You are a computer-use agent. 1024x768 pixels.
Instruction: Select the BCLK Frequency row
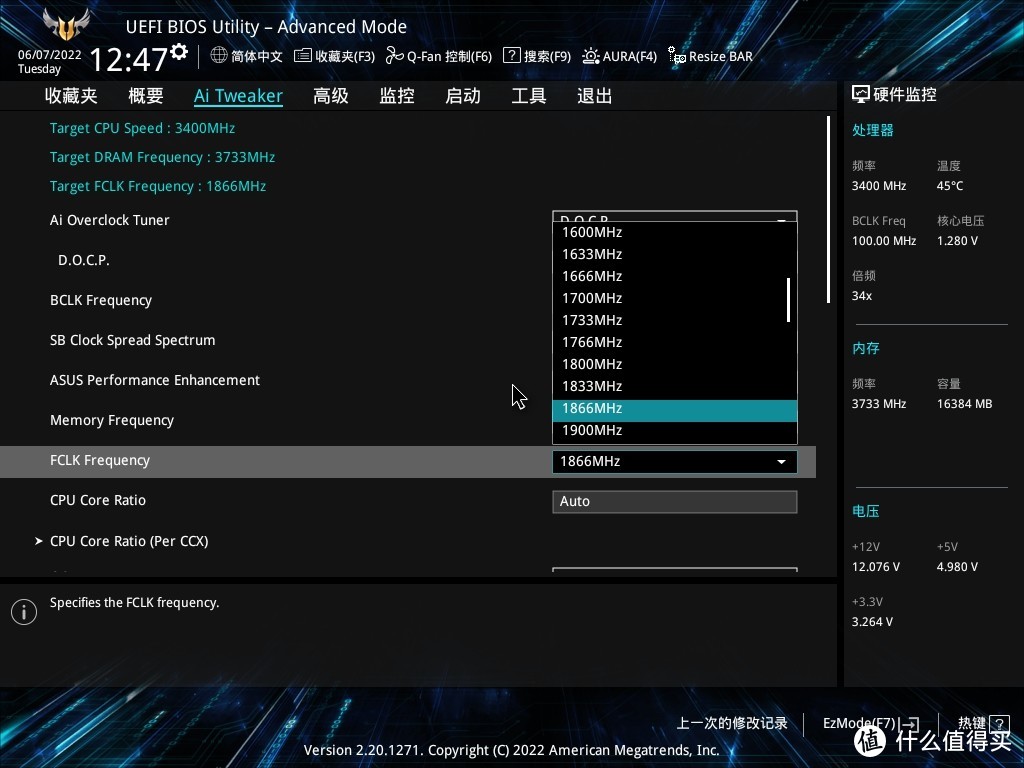101,300
